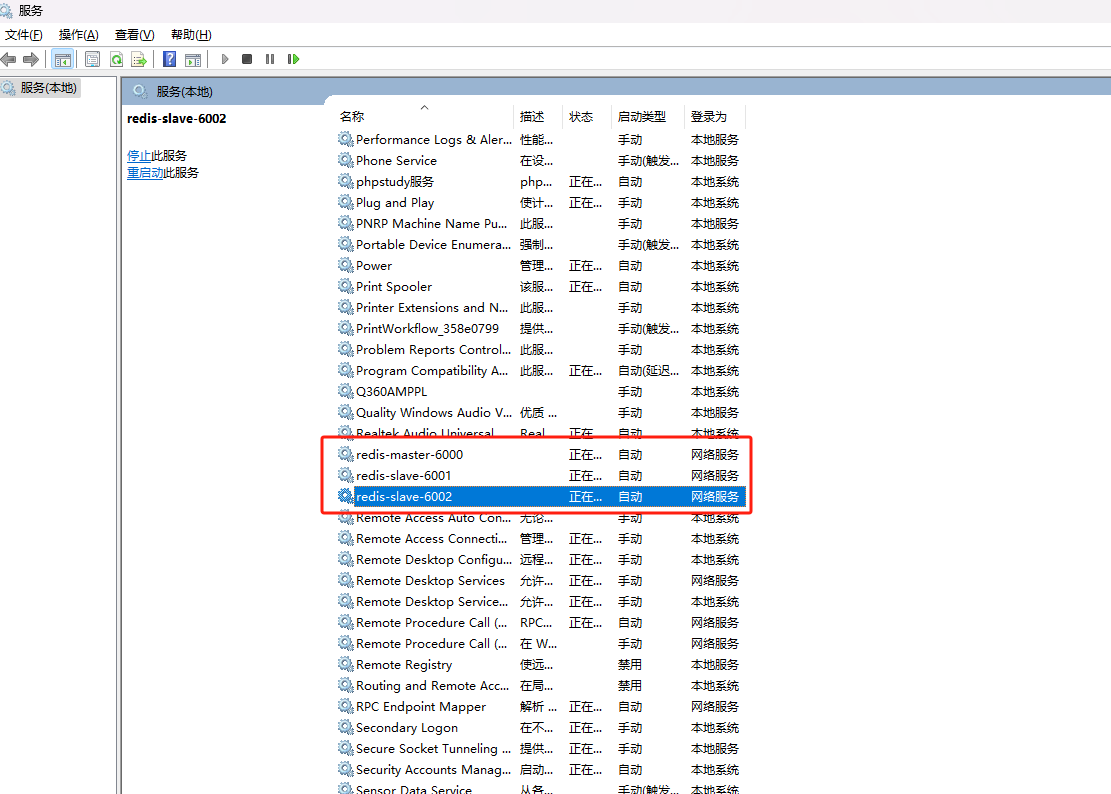Screen dimensions: 1111x794
Task: Sort by the 登录为 column header
Action: pos(709,117)
